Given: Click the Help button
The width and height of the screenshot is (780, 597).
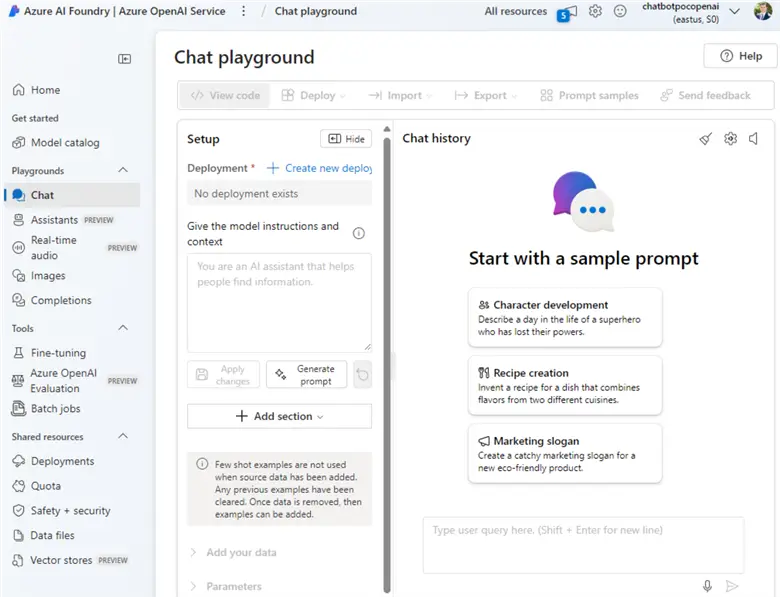Looking at the screenshot, I should [740, 56].
